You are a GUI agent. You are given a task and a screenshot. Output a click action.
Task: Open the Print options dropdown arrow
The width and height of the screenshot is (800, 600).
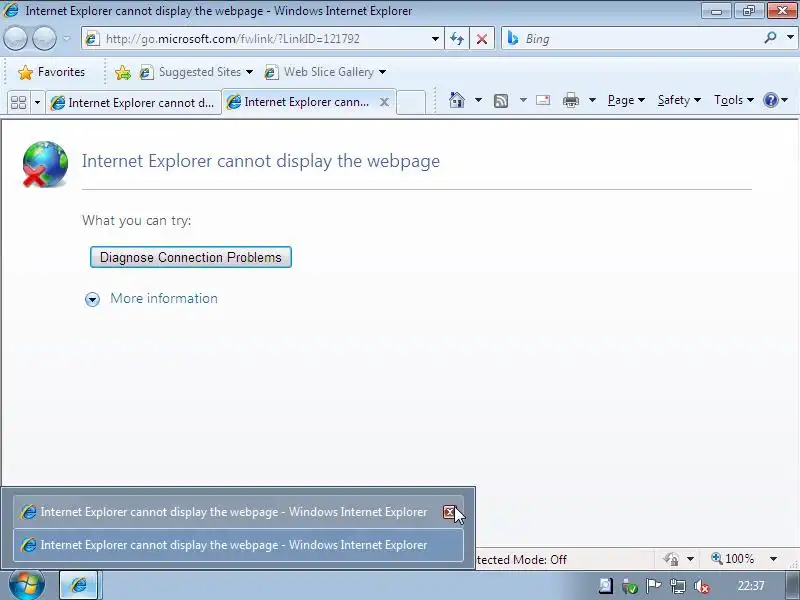pyautogui.click(x=592, y=100)
